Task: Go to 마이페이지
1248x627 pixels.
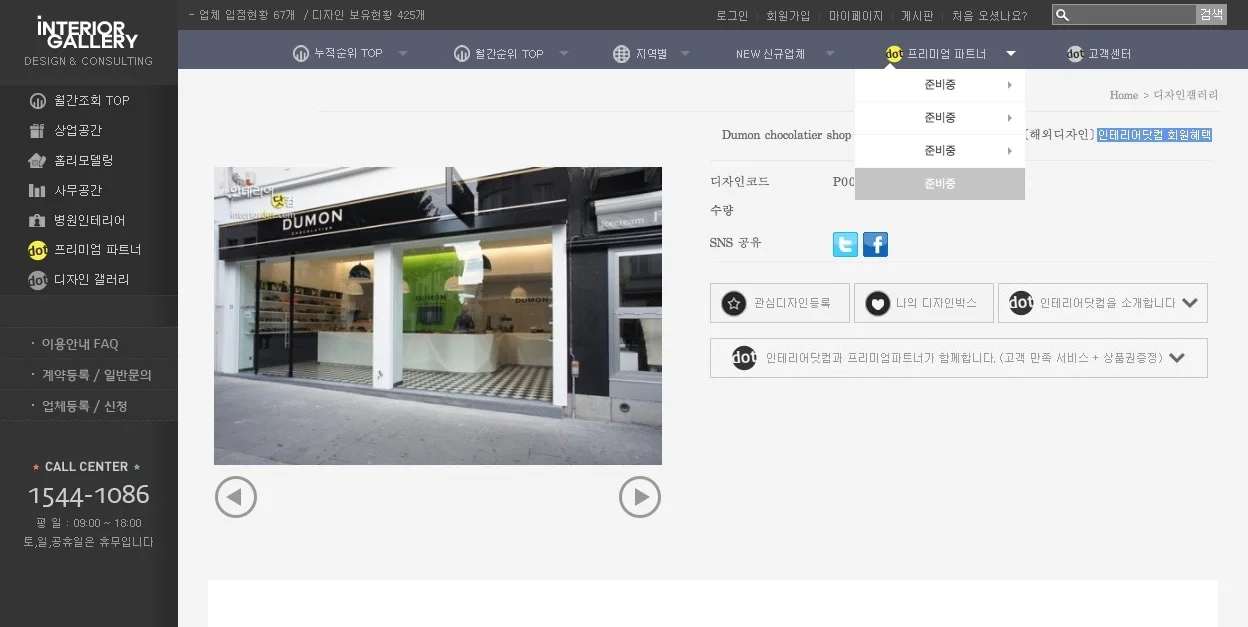Action: click(x=856, y=16)
